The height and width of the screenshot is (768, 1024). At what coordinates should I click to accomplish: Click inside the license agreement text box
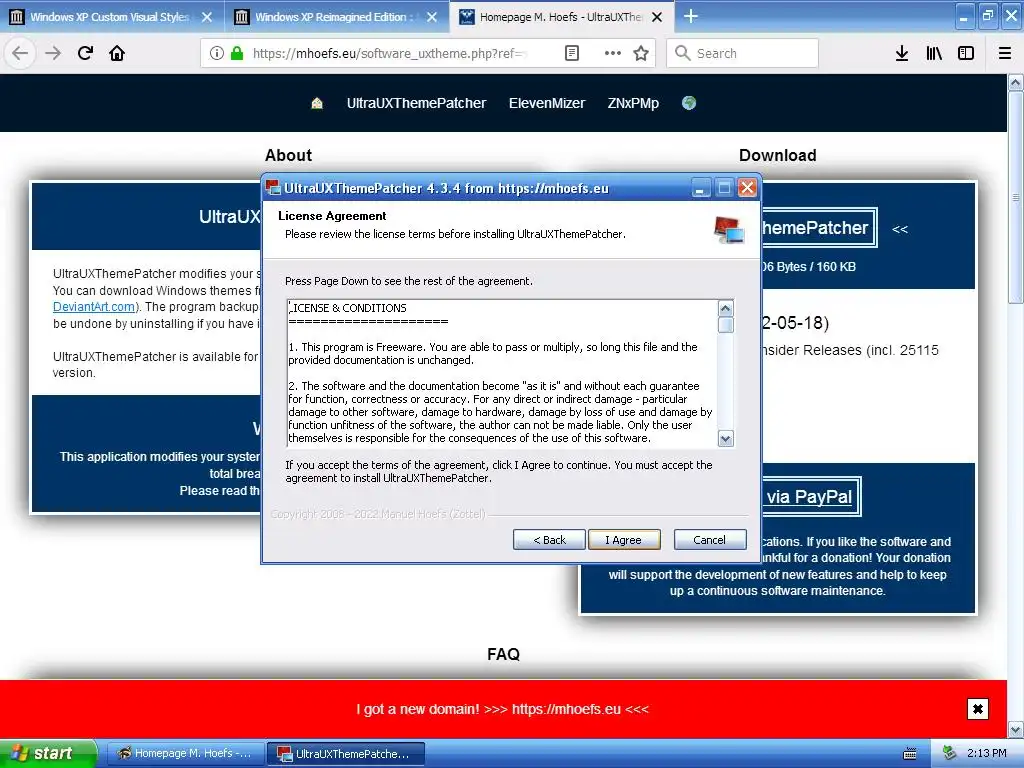tap(502, 374)
